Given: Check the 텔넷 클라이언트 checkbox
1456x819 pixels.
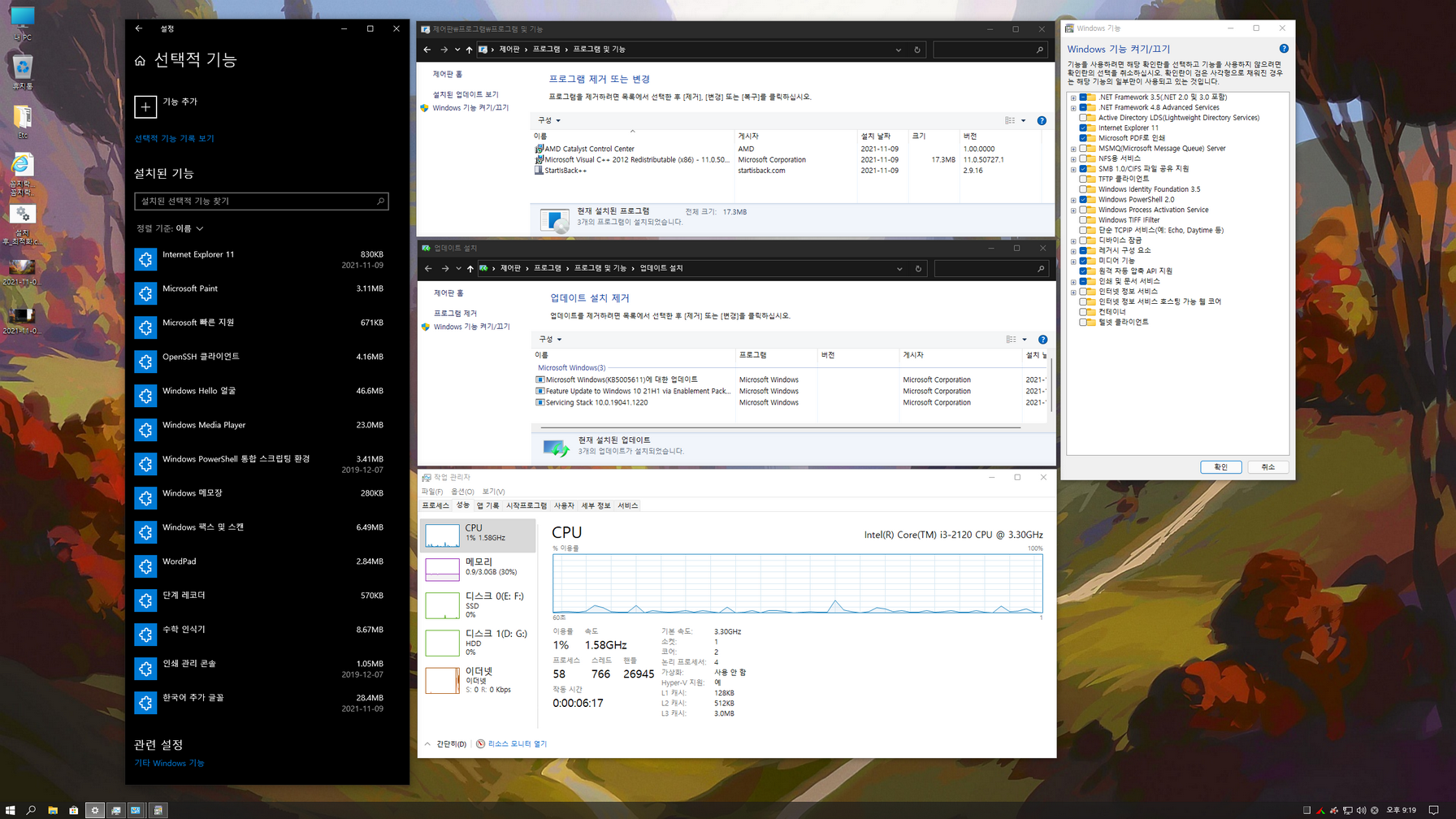Looking at the screenshot, I should 1083,323.
